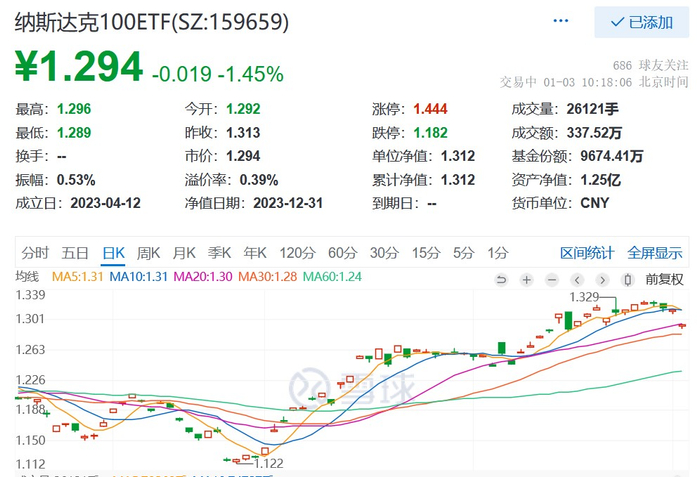Click the 成交量 value 26121手

(x=592, y=109)
